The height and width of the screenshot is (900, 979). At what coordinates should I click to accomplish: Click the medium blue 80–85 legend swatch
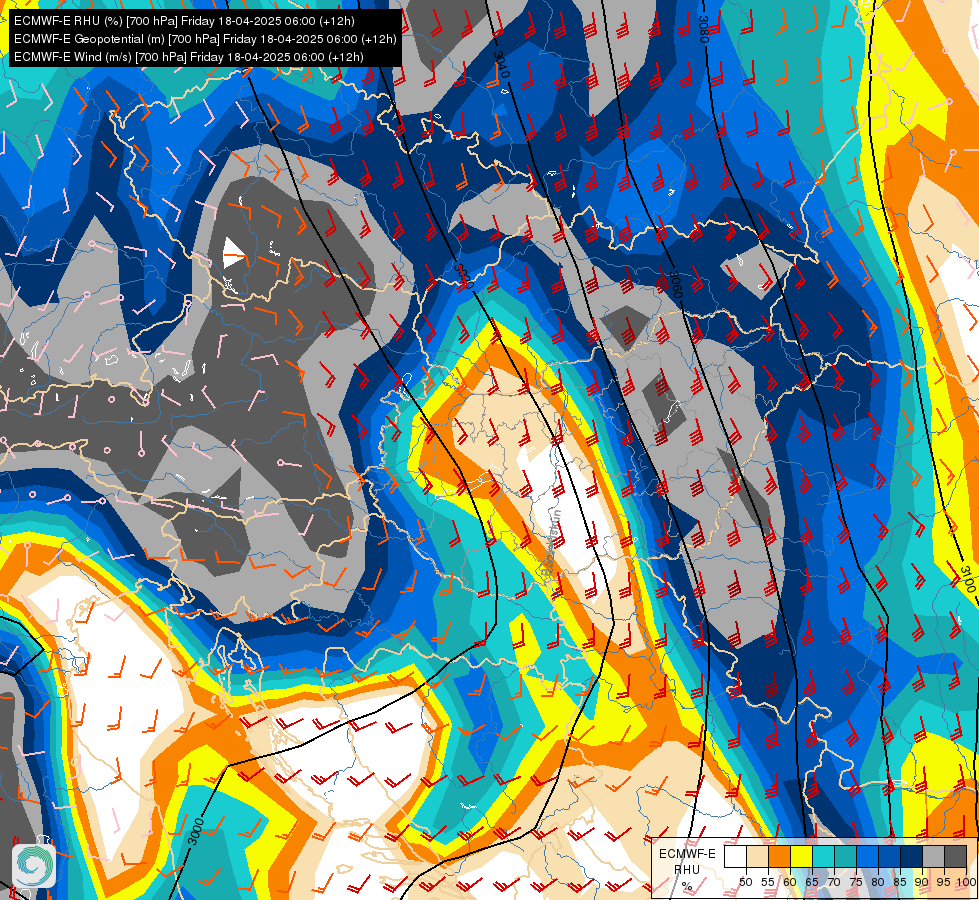tap(890, 856)
